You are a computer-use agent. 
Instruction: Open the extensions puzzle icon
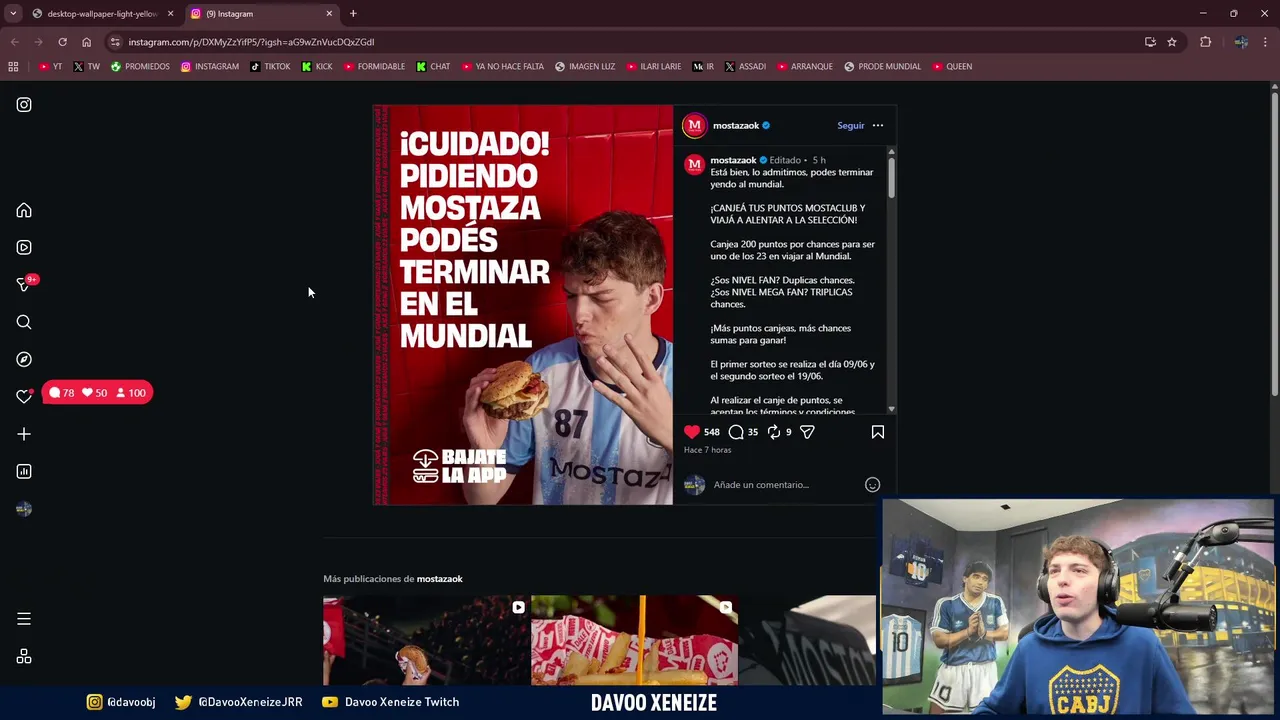click(x=1205, y=42)
